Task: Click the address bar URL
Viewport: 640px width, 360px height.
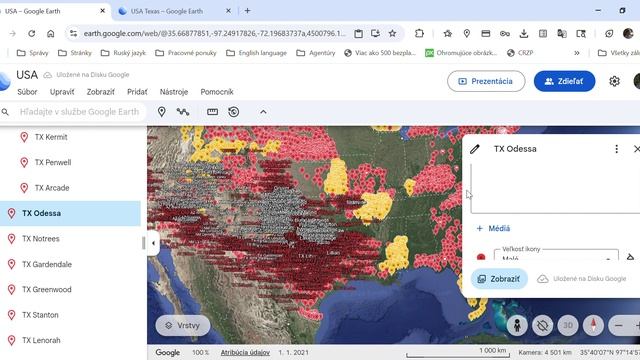Action: coord(214,33)
